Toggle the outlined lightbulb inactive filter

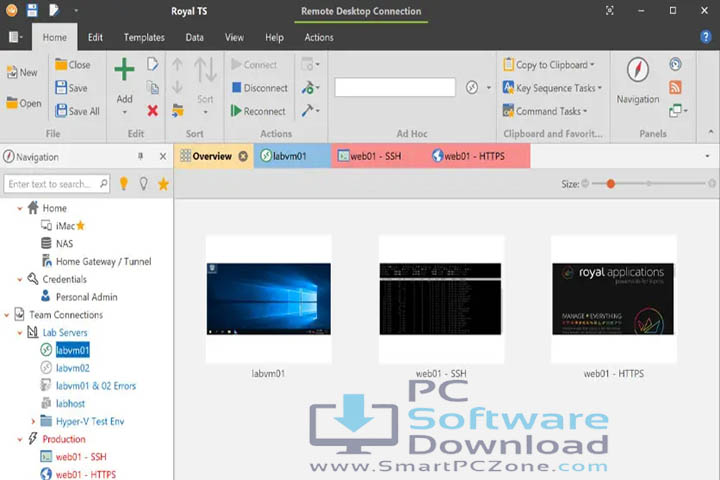(x=144, y=184)
